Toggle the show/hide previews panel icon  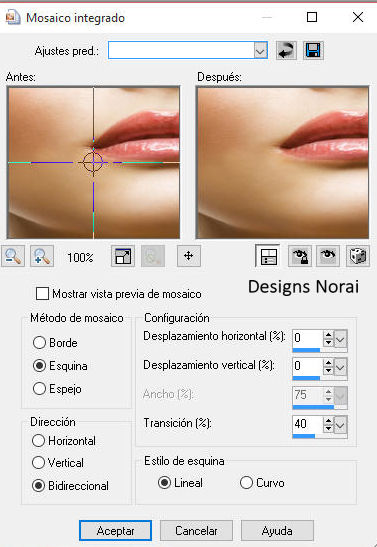[x=268, y=256]
